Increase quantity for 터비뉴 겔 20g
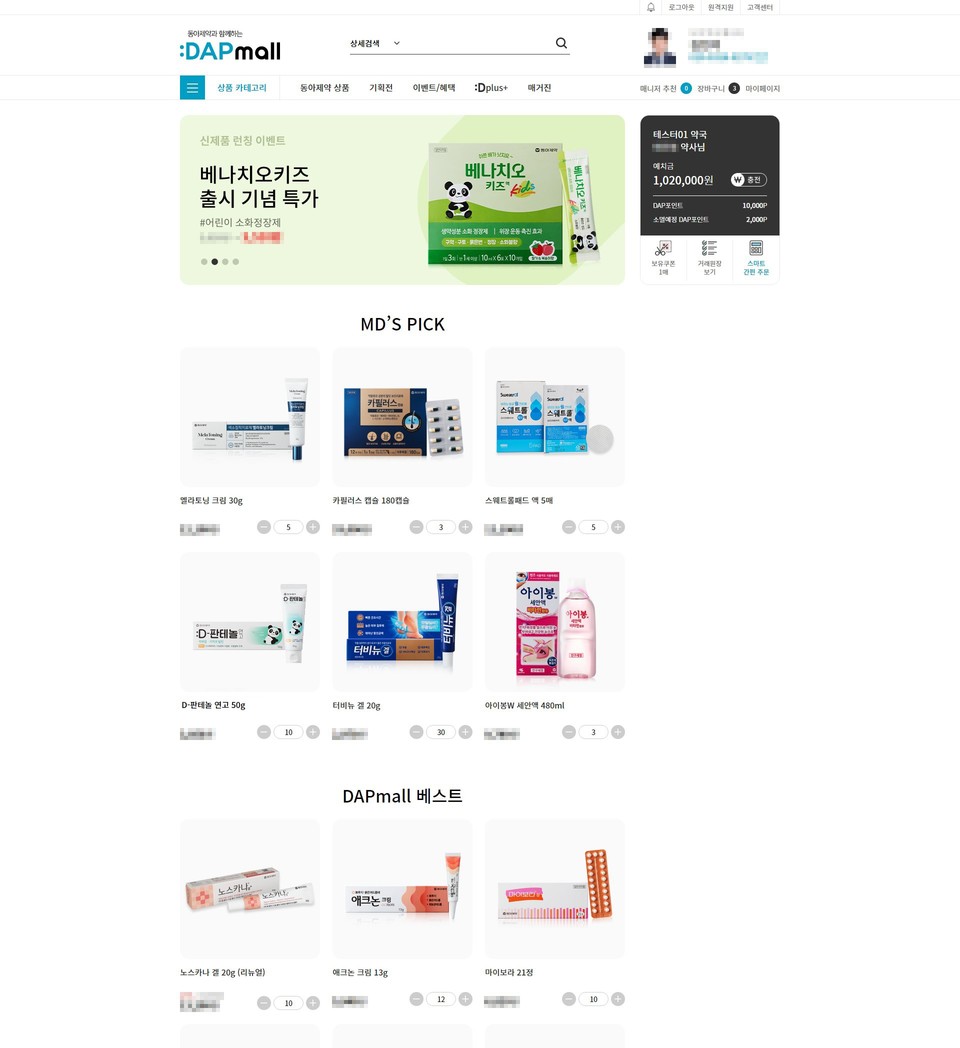 click(x=465, y=732)
